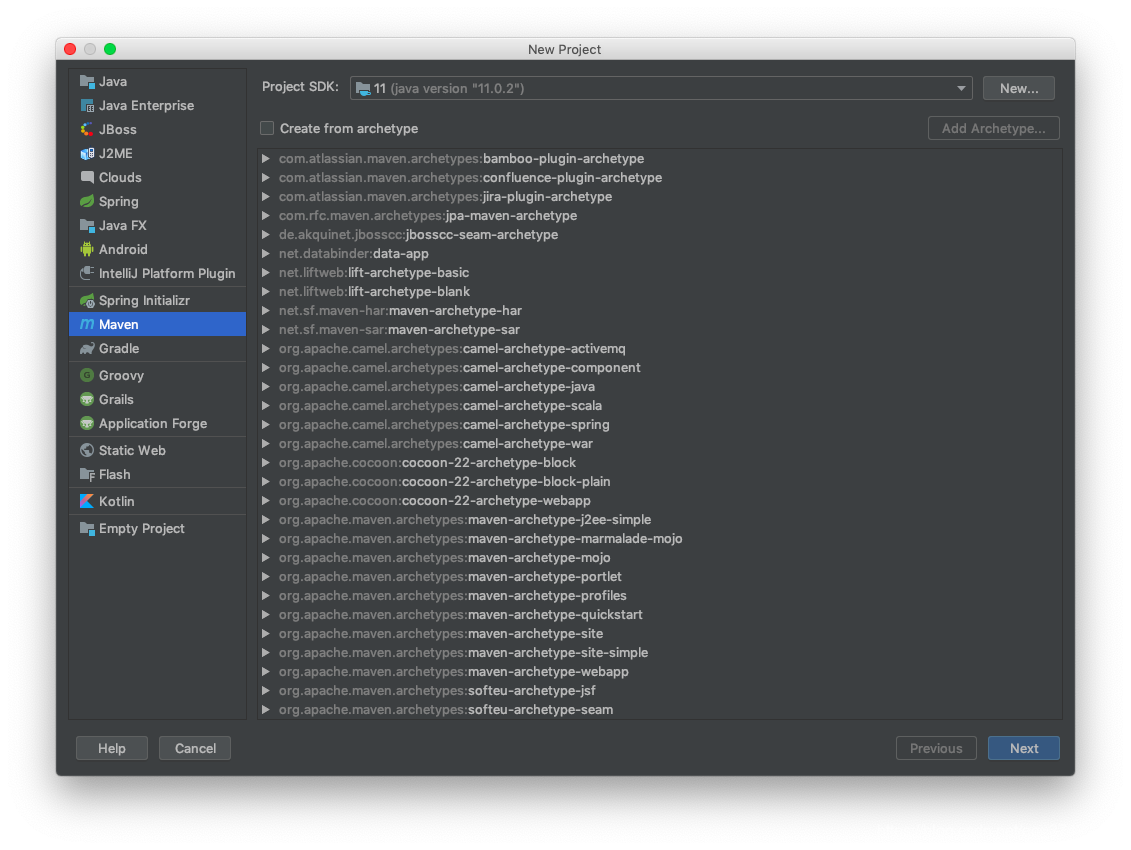Select maven-archetype-sar row text
This screenshot has height=850, width=1131.
(x=399, y=330)
